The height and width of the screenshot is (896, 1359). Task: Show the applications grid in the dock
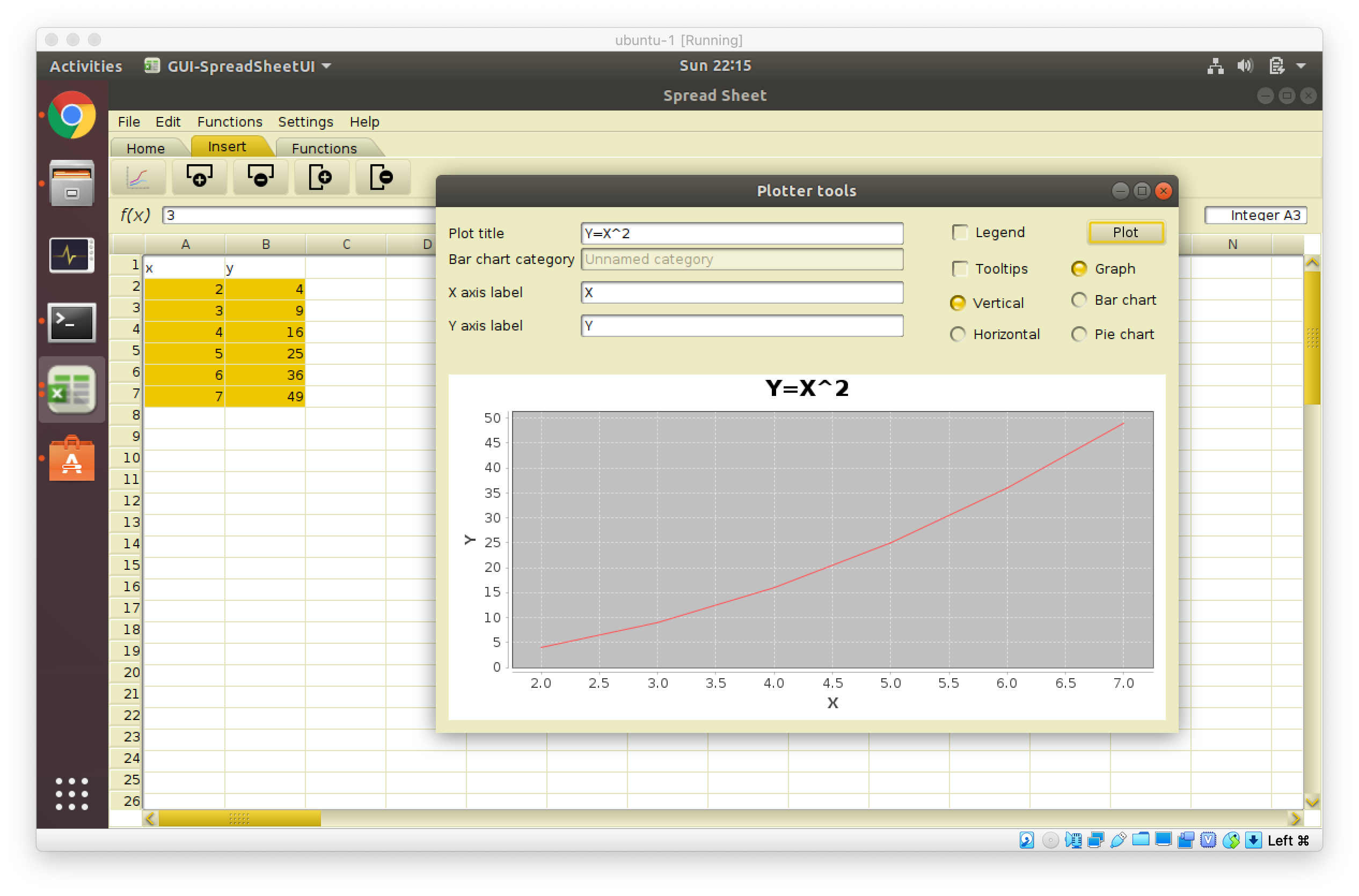(x=71, y=793)
